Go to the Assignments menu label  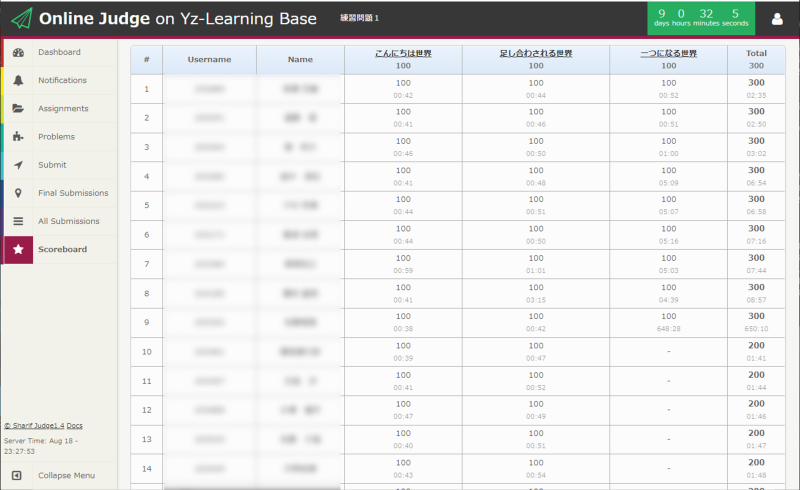tap(63, 108)
